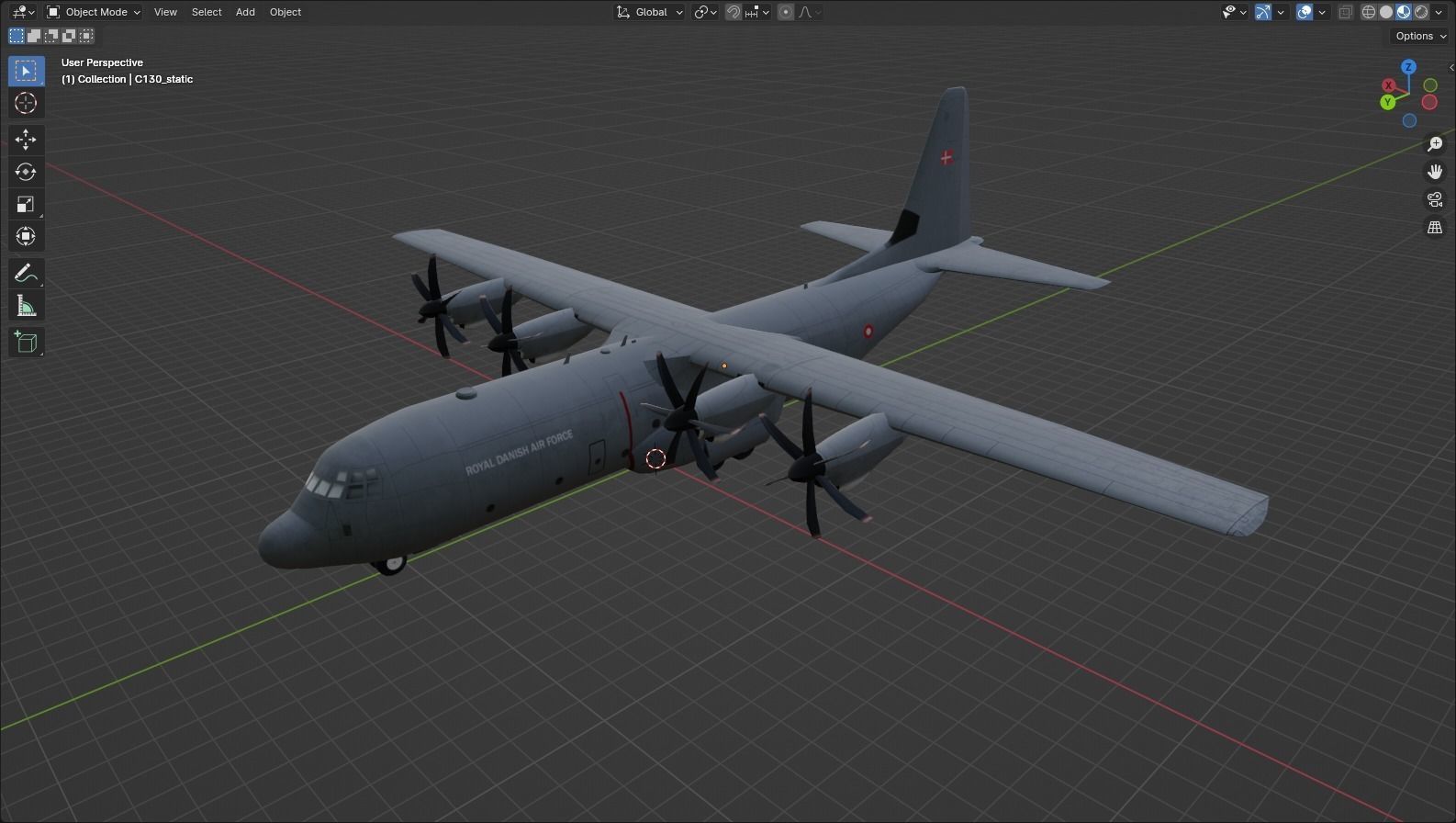Toggle X-ray mode
1456x823 pixels.
1346,12
